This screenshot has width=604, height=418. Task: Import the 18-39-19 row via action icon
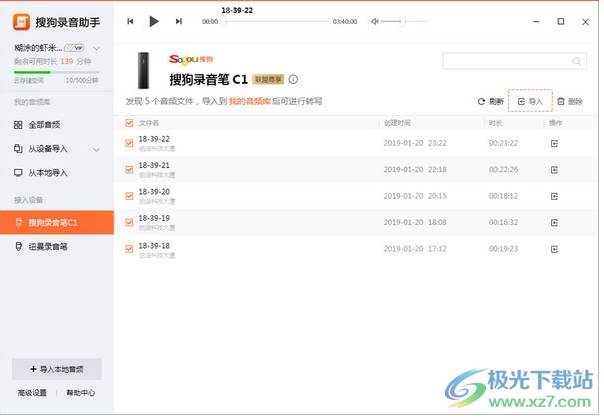click(554, 223)
